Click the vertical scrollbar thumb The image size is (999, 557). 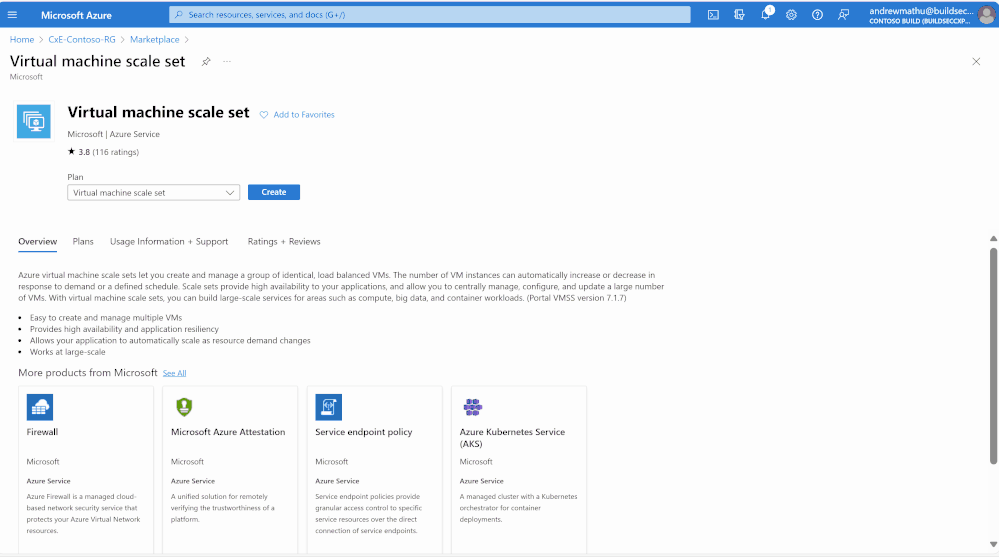pyautogui.click(x=993, y=356)
